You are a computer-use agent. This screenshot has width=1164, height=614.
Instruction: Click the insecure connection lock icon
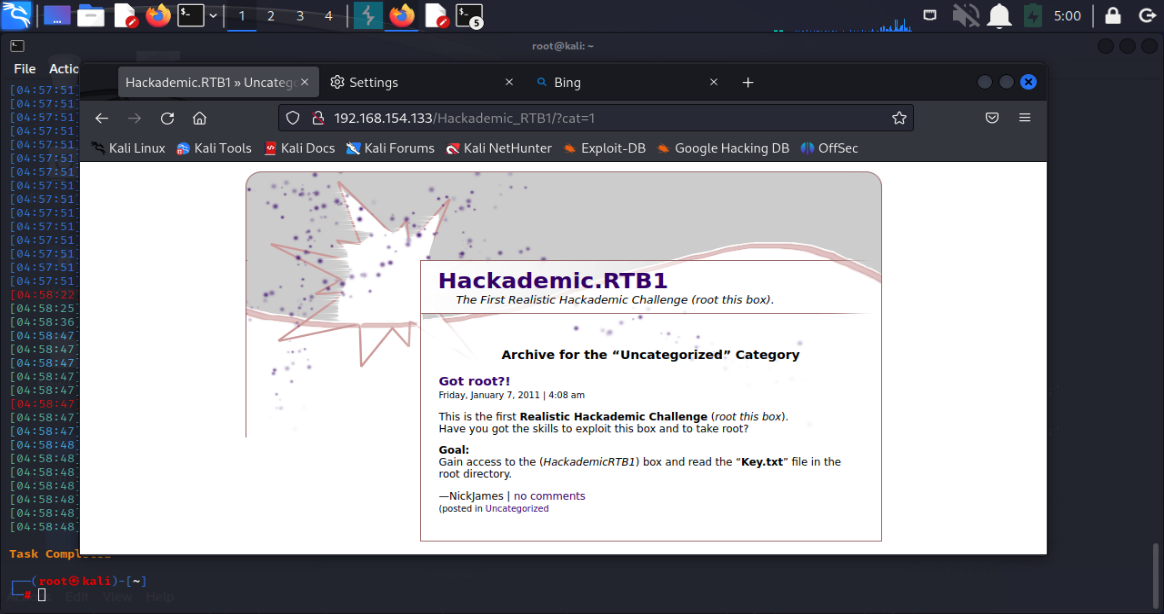[318, 118]
